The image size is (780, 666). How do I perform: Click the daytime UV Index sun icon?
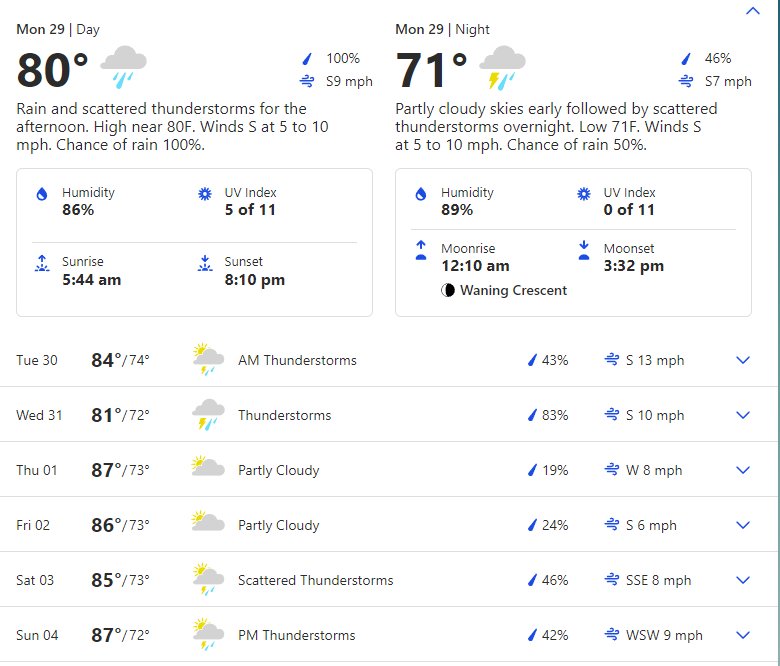(x=205, y=193)
